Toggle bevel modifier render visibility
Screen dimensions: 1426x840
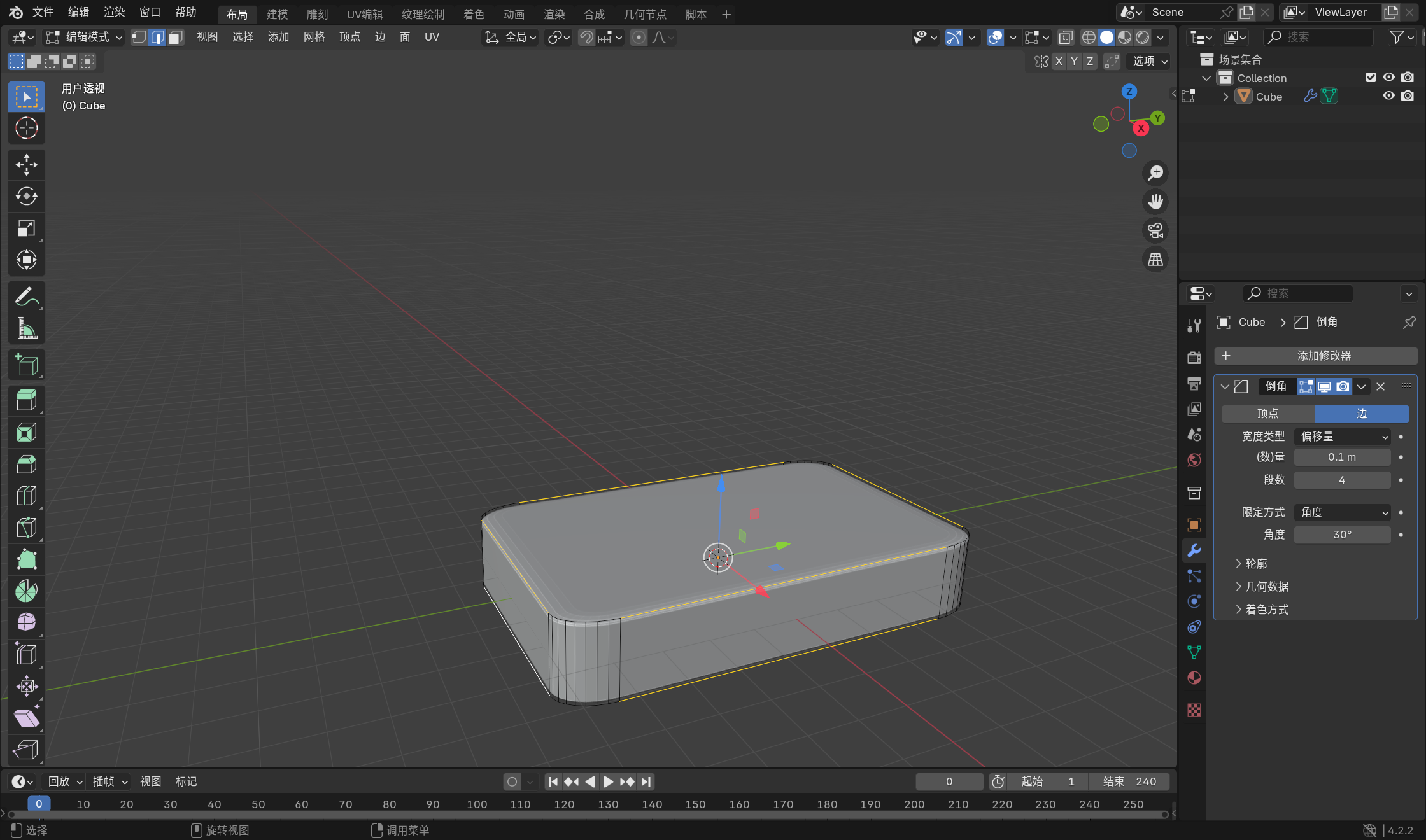click(x=1343, y=386)
